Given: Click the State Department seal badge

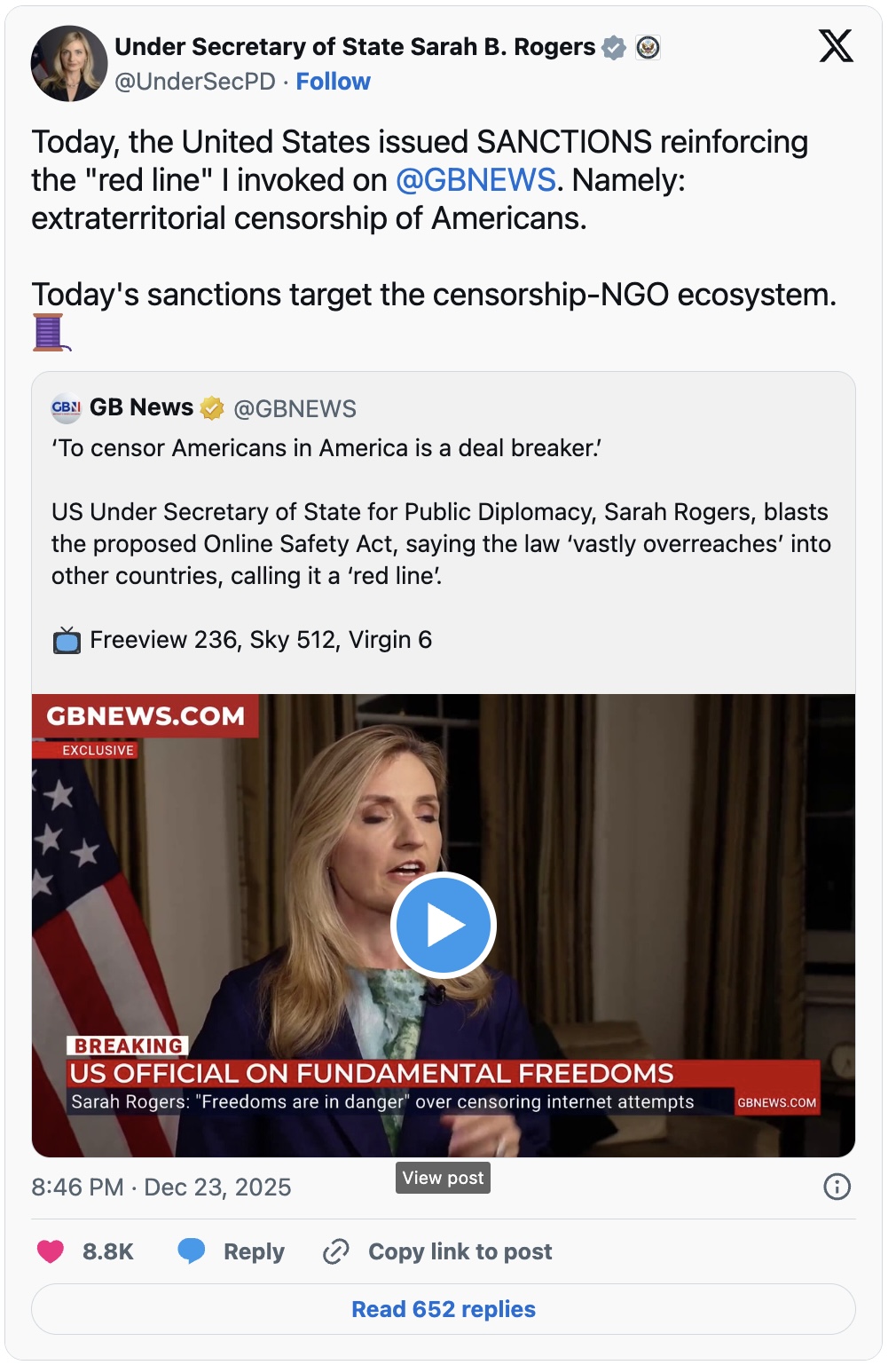Looking at the screenshot, I should (648, 47).
